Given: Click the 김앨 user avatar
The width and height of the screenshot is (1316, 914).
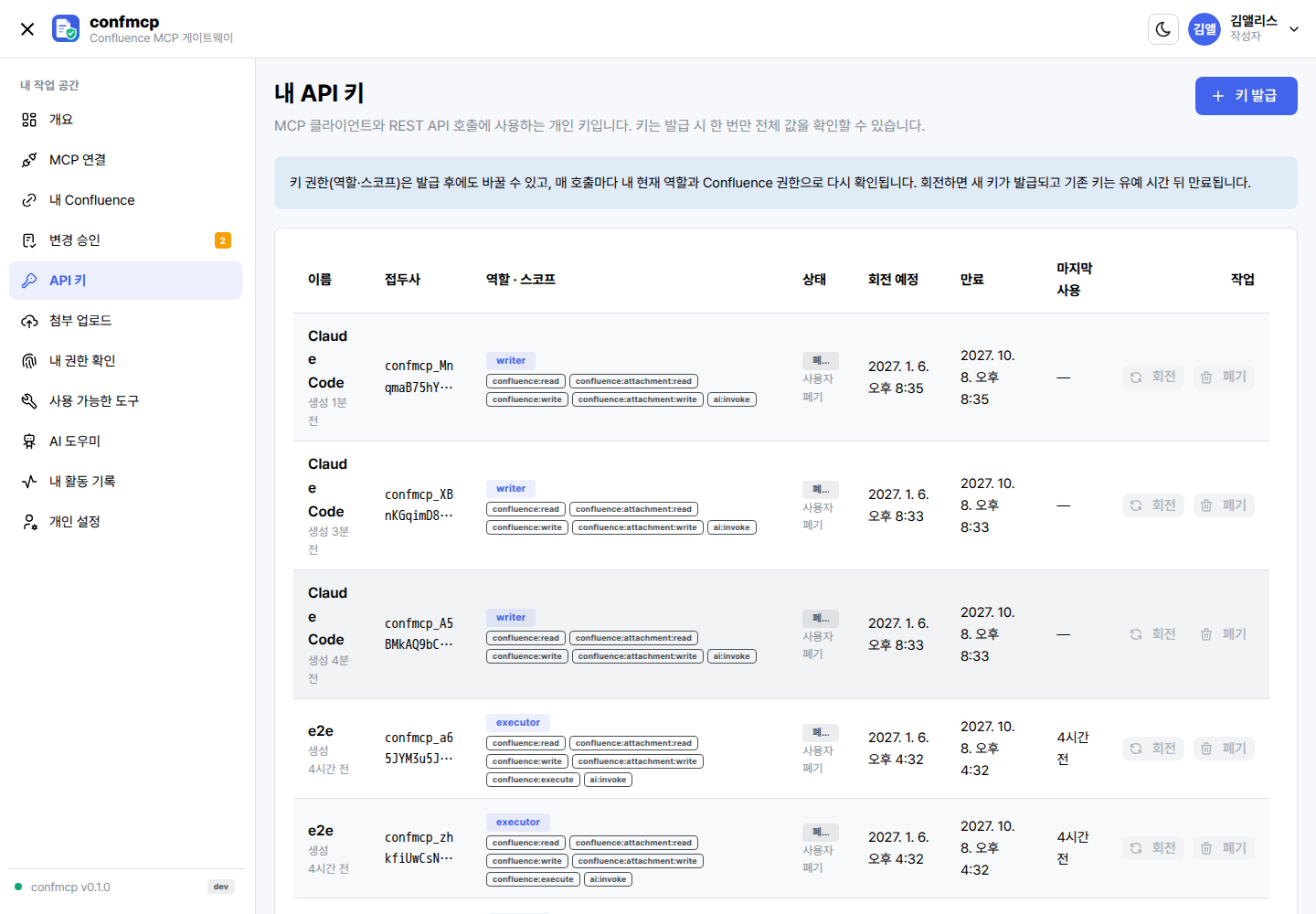Looking at the screenshot, I should pyautogui.click(x=1205, y=29).
